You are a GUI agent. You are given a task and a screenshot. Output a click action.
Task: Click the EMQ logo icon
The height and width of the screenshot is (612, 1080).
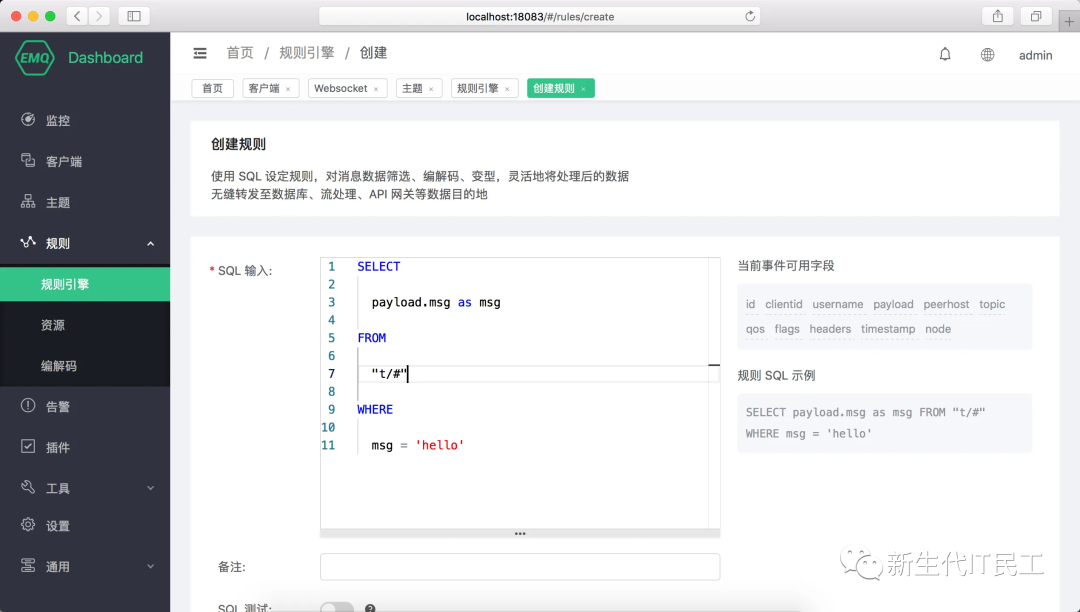(34, 58)
